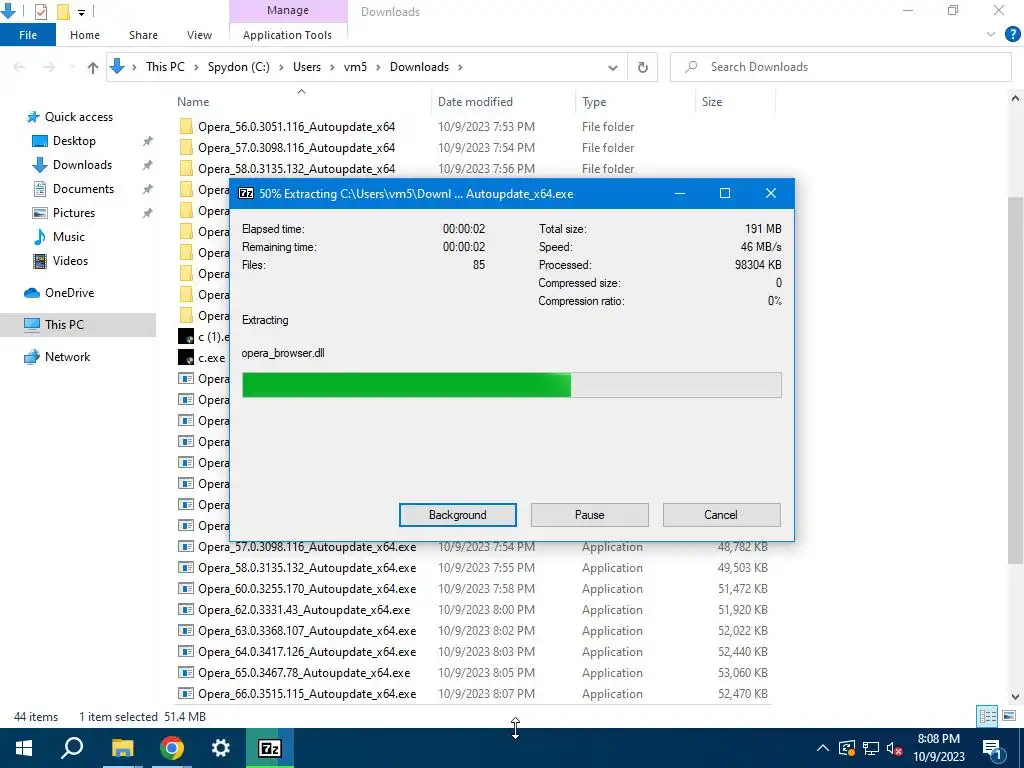Open the View ribbon tab
This screenshot has width=1024, height=768.
199,35
